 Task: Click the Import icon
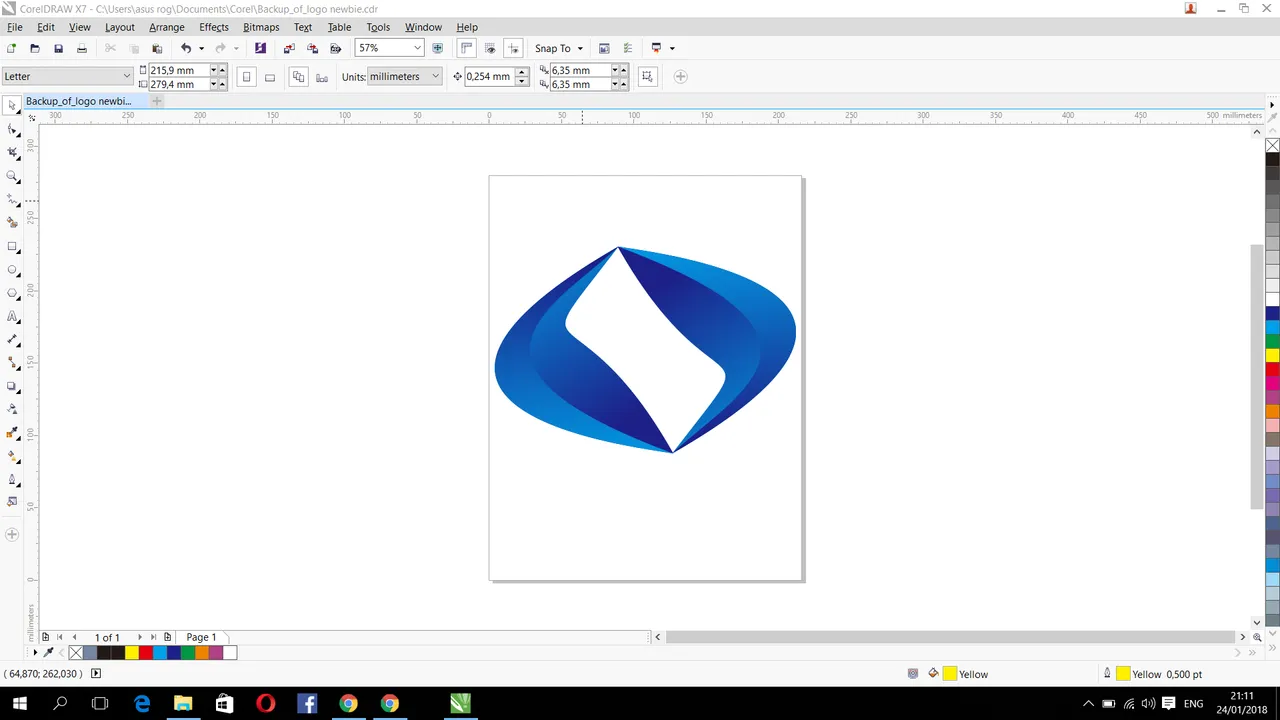(289, 48)
